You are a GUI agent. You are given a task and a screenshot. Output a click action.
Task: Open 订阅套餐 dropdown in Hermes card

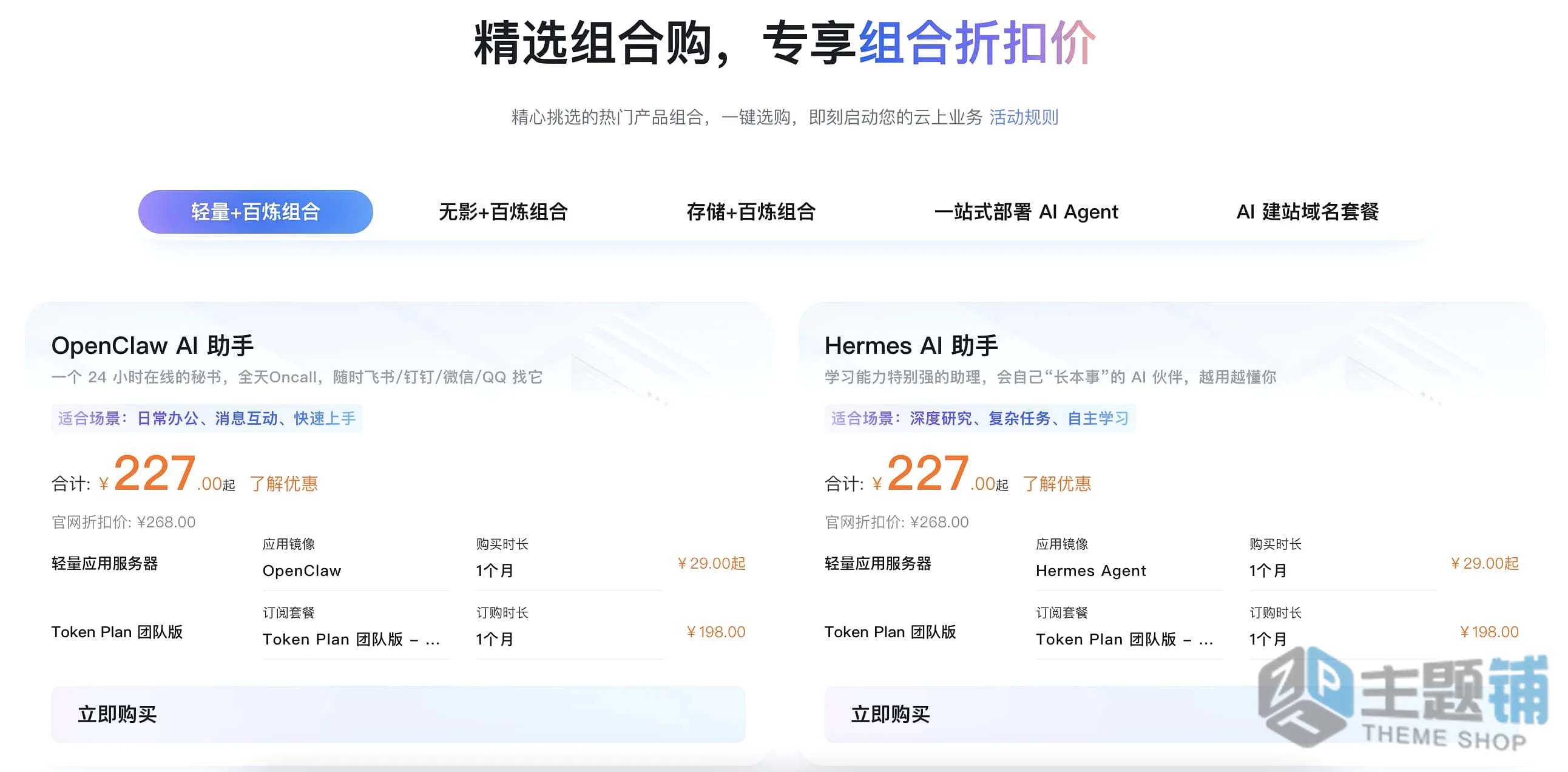click(x=1129, y=639)
